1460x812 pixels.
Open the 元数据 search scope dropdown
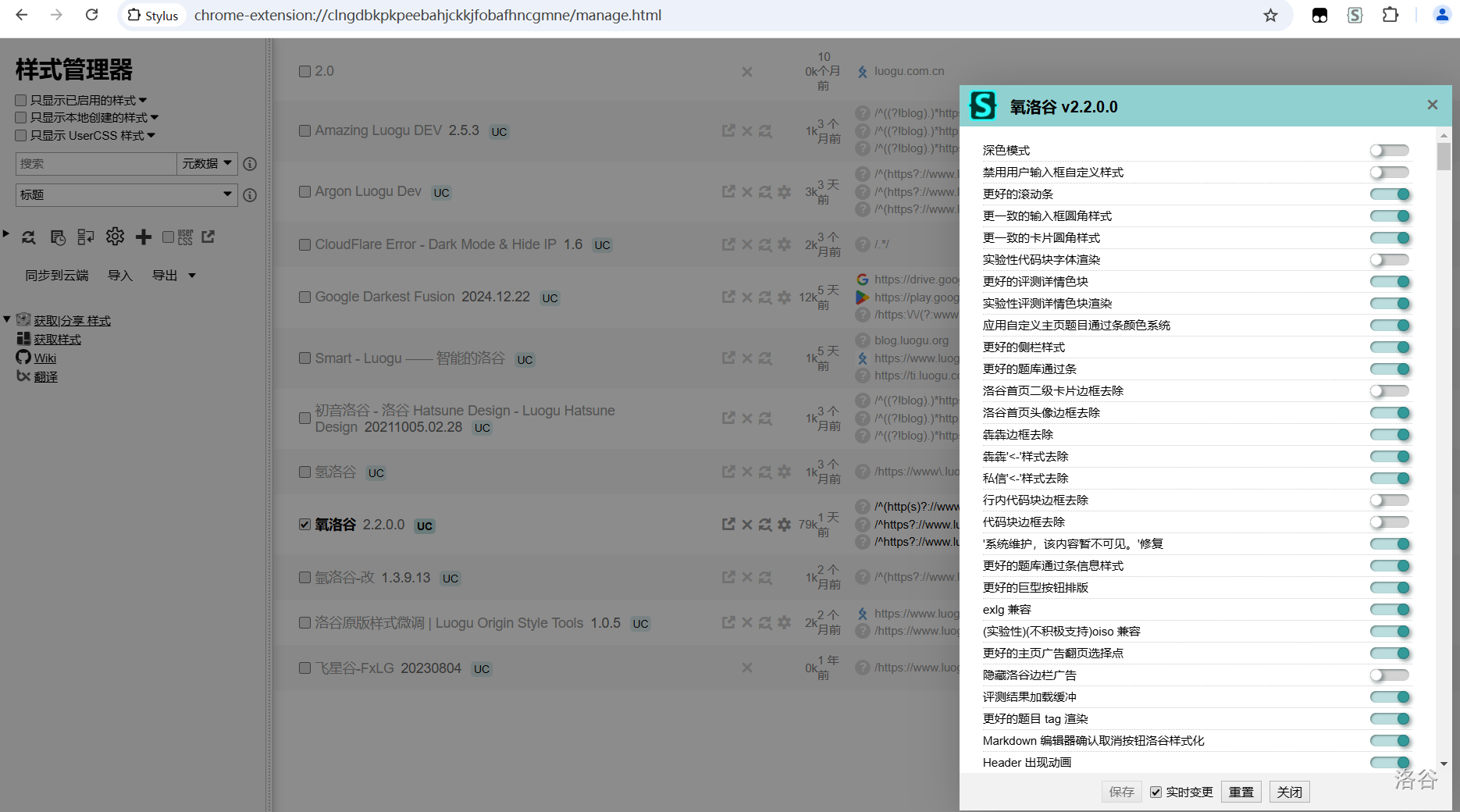[207, 164]
